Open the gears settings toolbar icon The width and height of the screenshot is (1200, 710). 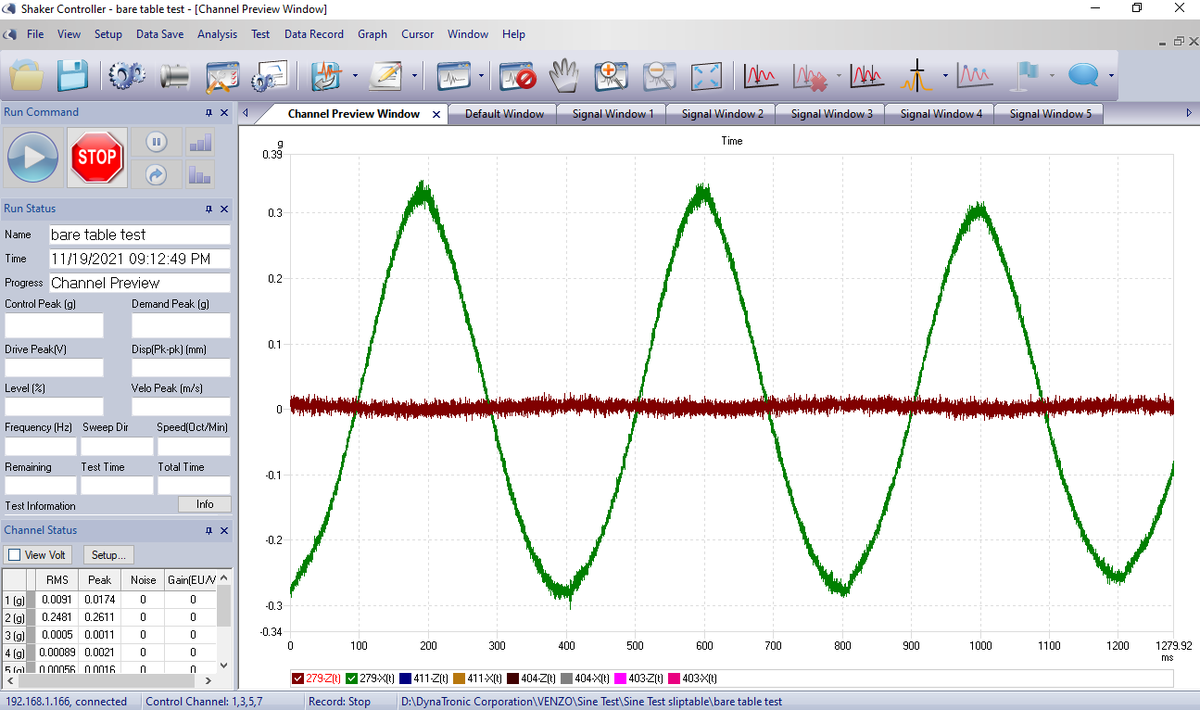[x=126, y=76]
